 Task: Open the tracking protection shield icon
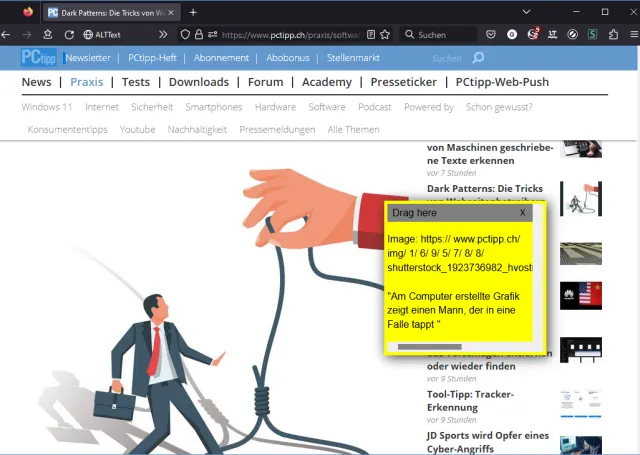185,35
